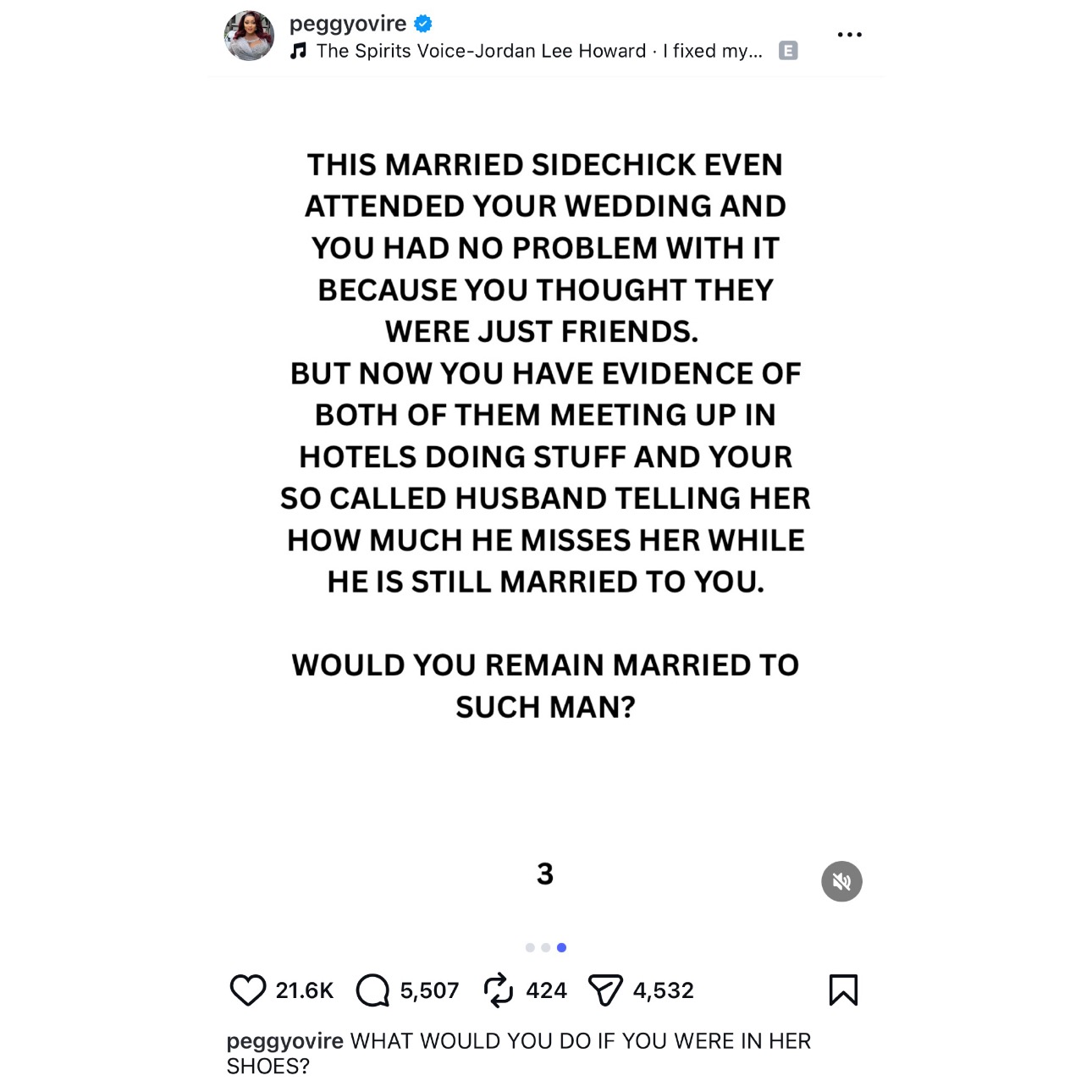Image resolution: width=1092 pixels, height=1092 pixels.
Task: Click the blue verified badge
Action: click(423, 24)
